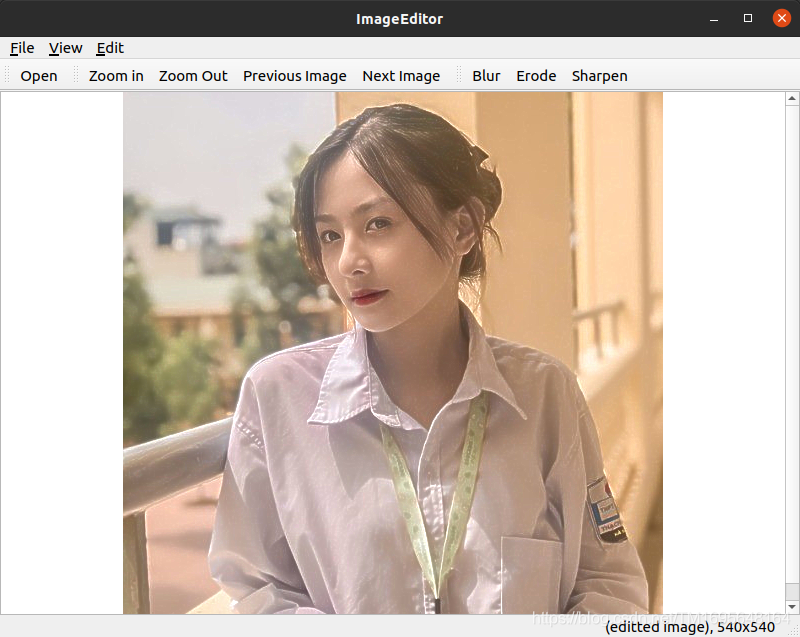Open the Edit menu
Screen dimensions: 800x637
coord(110,48)
